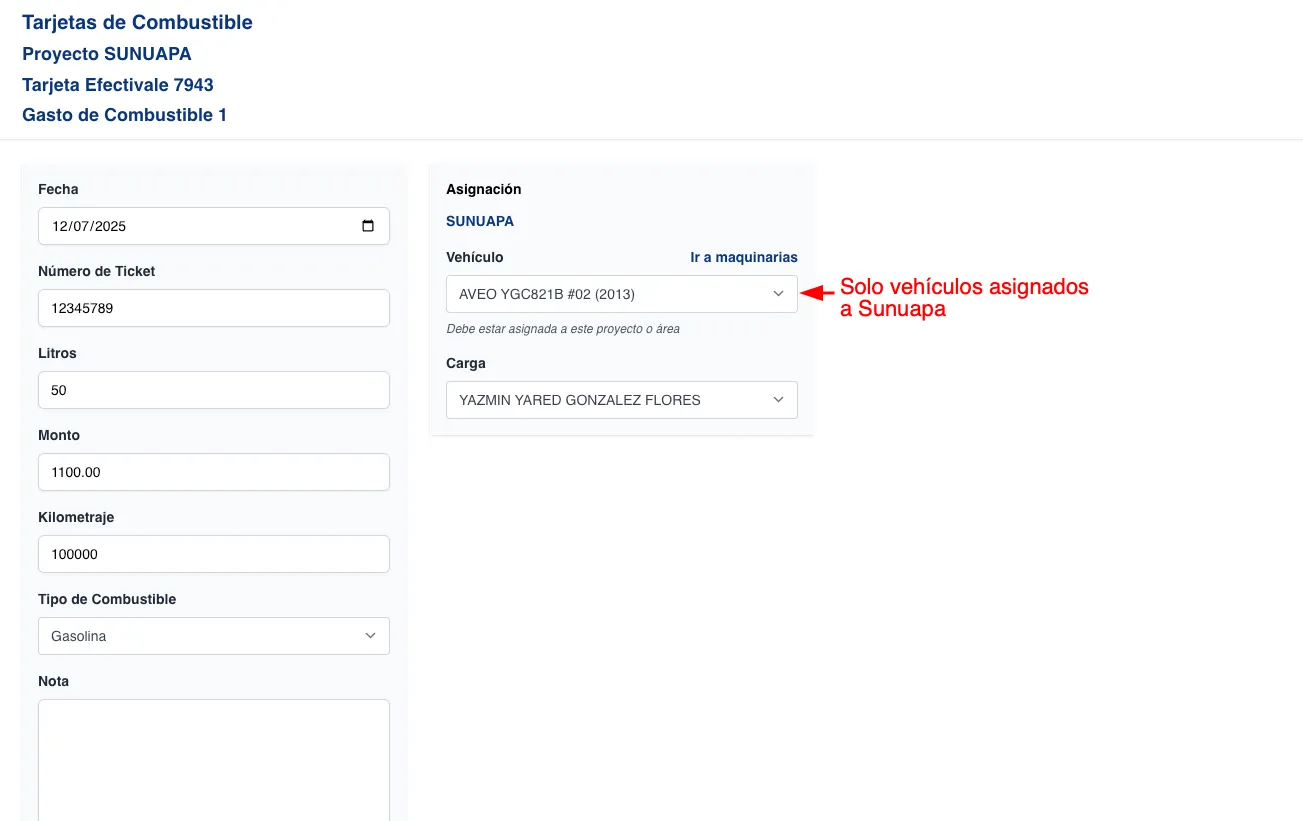Open the SUNUAPA assignment link
This screenshot has width=1303, height=821.
(480, 221)
